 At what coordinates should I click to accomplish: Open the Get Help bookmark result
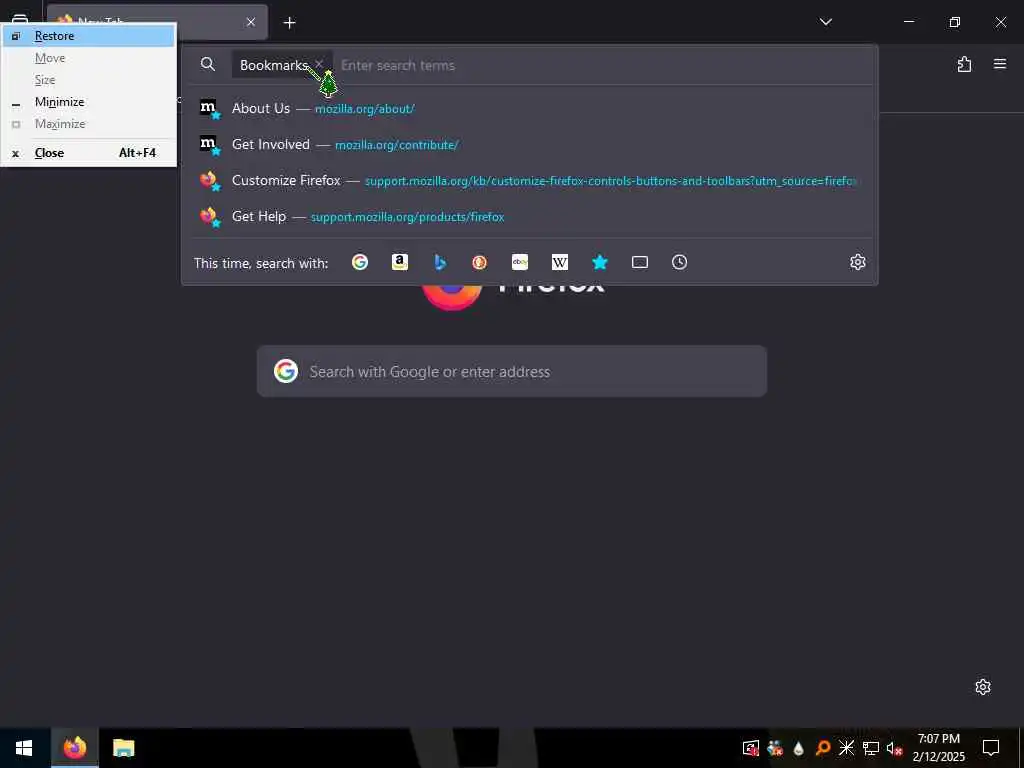point(530,216)
